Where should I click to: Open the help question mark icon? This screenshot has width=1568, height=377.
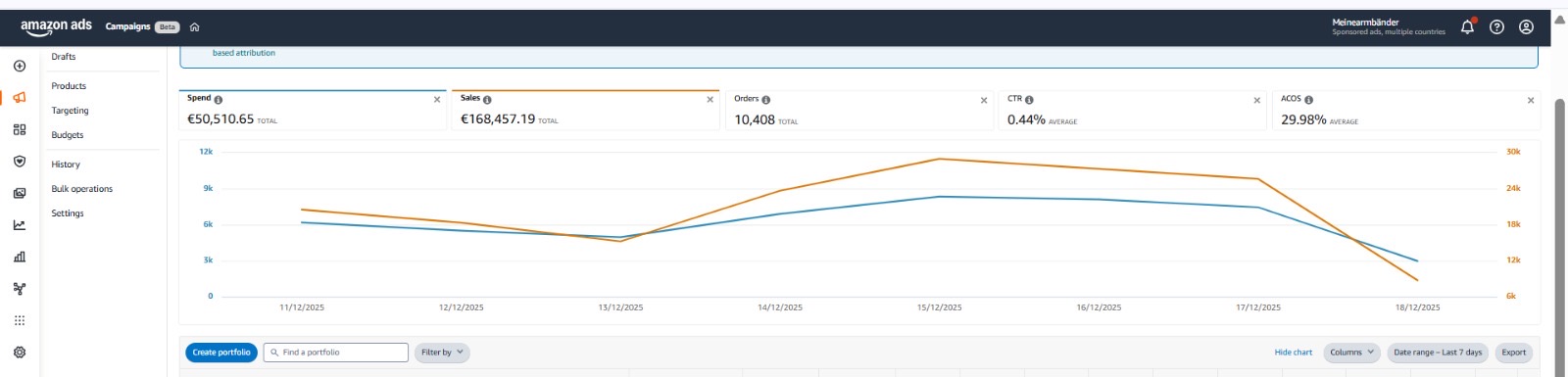click(1496, 27)
